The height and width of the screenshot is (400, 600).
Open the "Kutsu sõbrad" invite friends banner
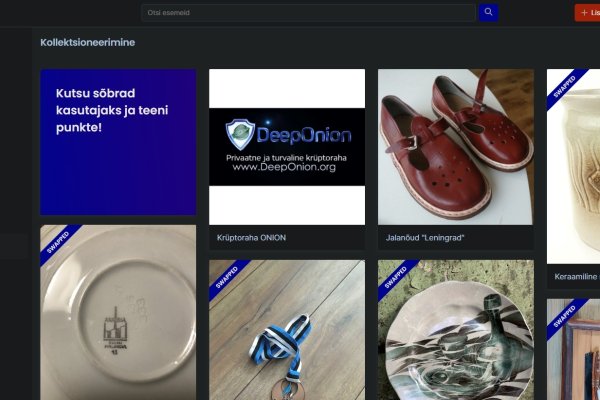[118, 142]
